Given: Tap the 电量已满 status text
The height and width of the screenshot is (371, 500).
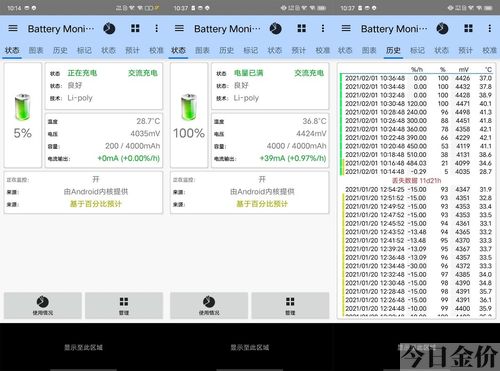Looking at the screenshot, I should click(249, 73).
